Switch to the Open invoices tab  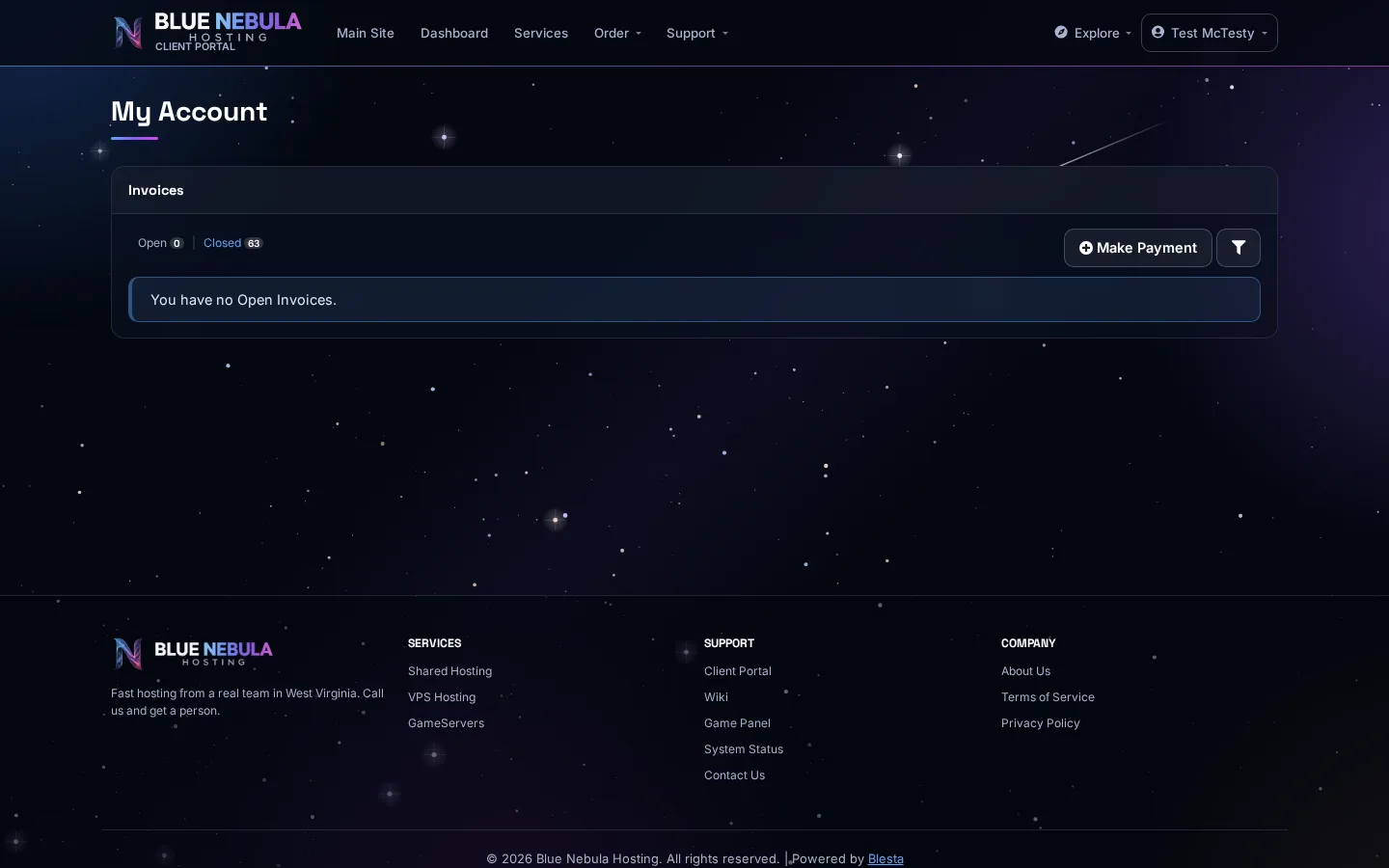pyautogui.click(x=160, y=243)
